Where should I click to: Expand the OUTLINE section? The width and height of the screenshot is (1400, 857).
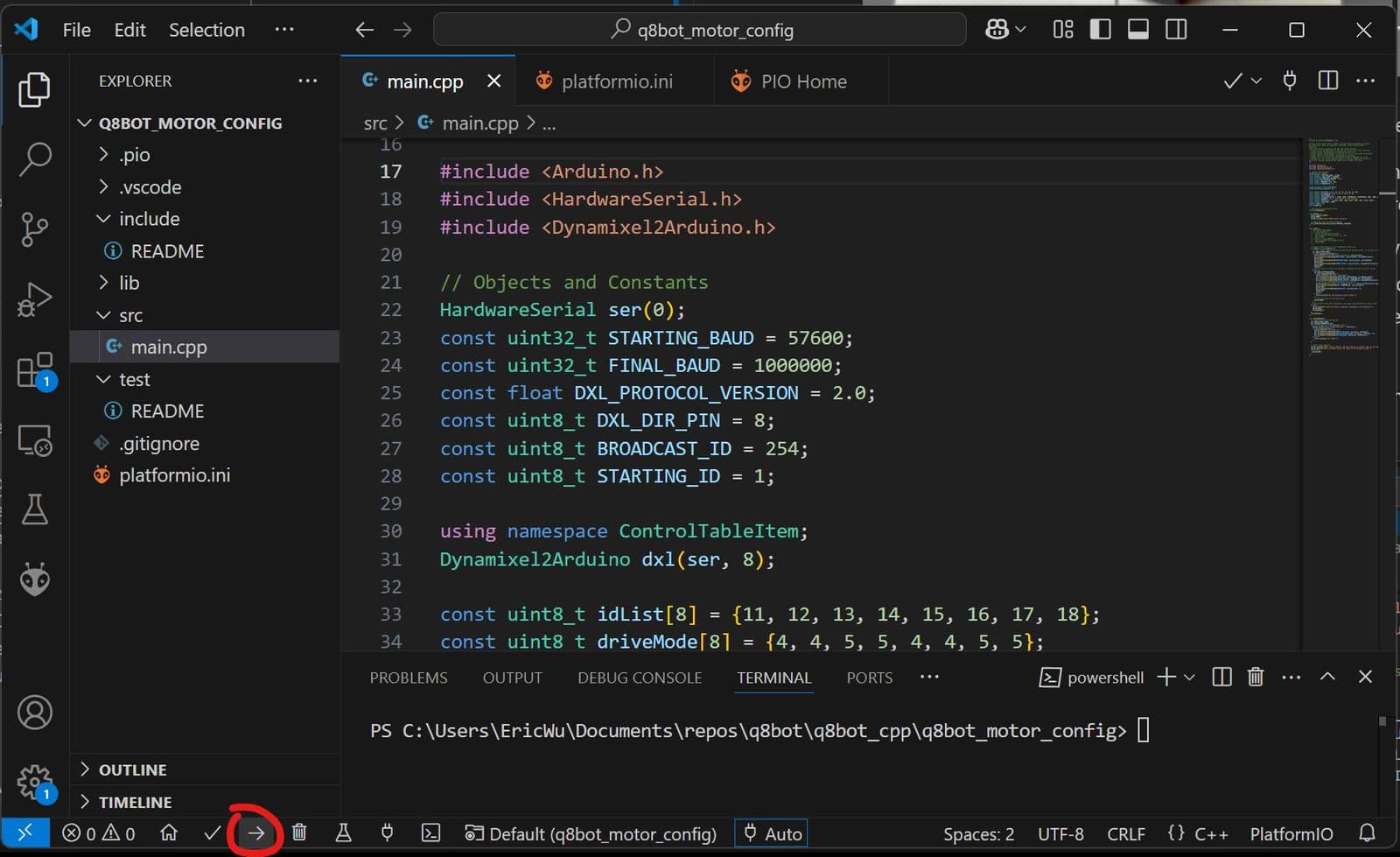(132, 769)
